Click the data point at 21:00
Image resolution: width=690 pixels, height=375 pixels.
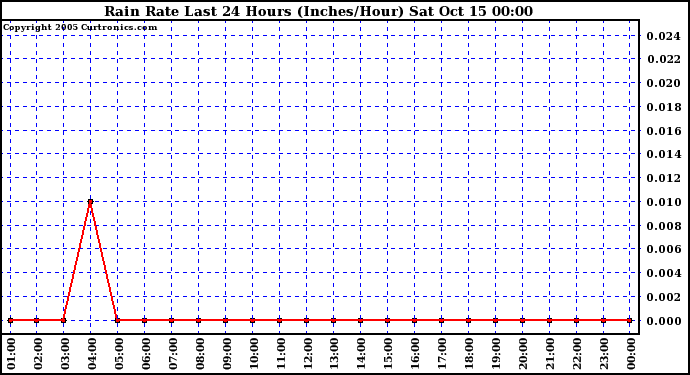click(x=549, y=320)
